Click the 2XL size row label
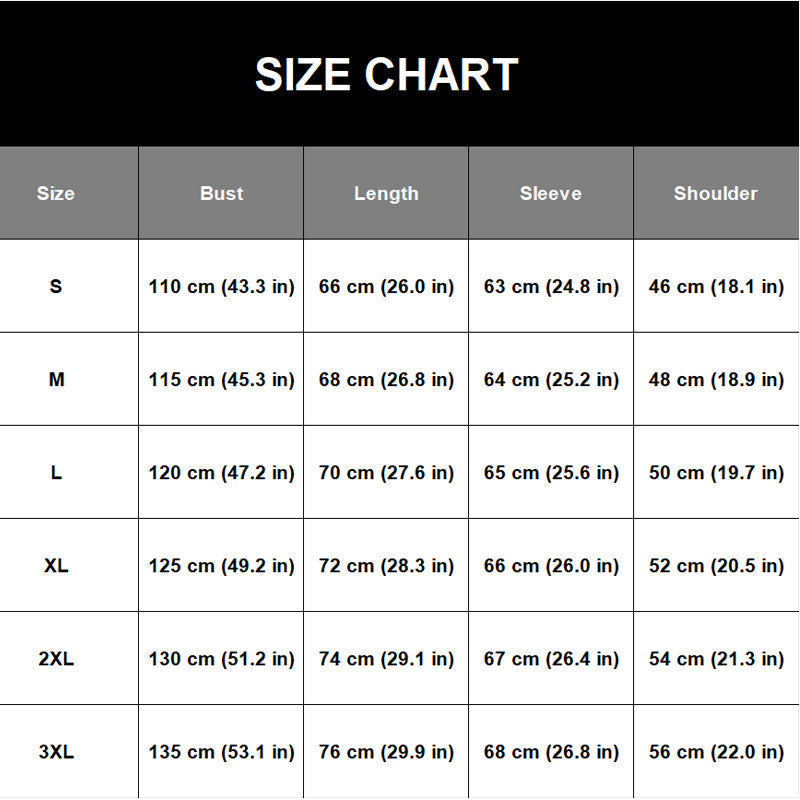 click(56, 659)
